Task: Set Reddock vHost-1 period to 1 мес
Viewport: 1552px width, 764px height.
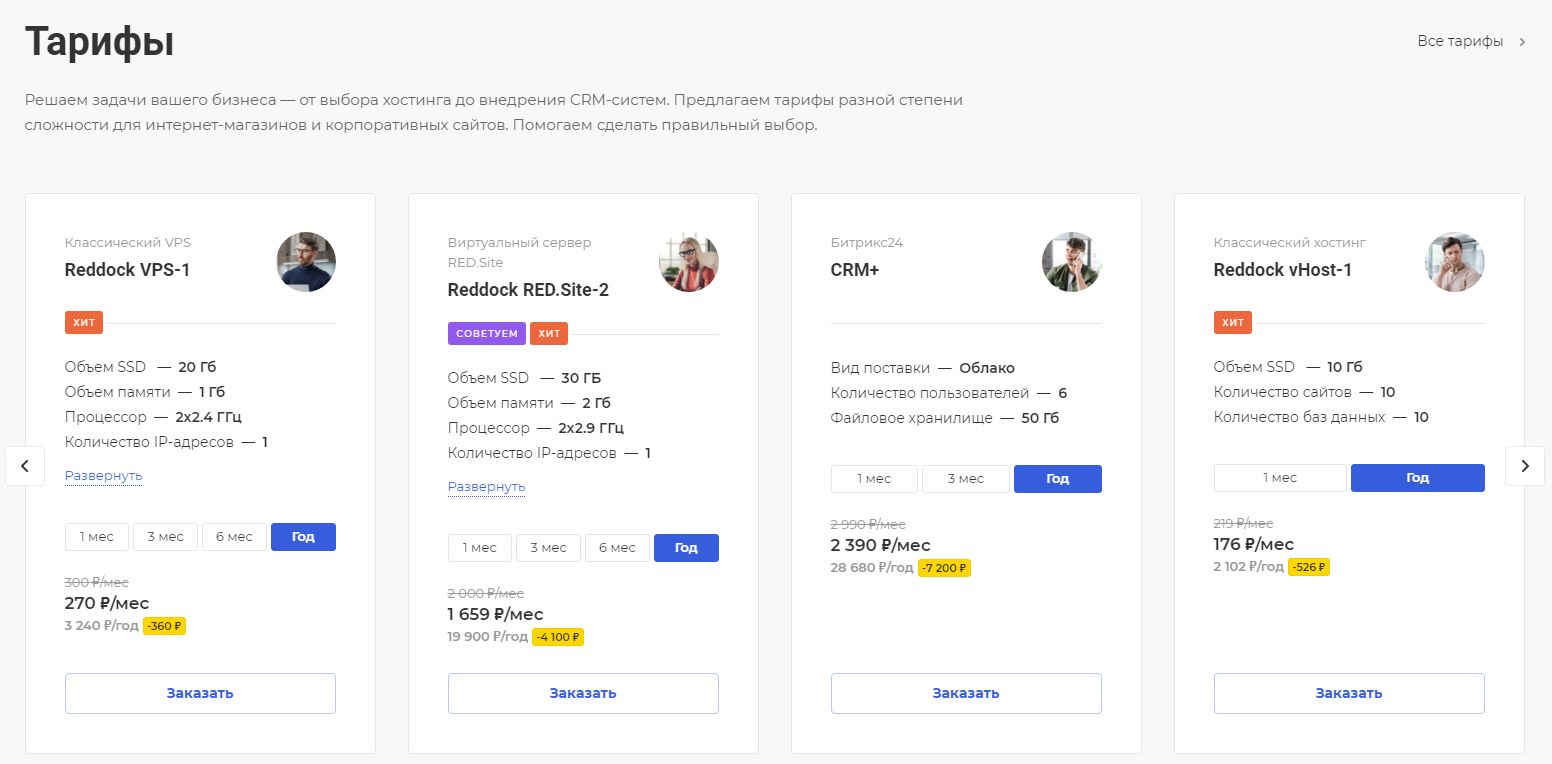Action: pos(1280,478)
